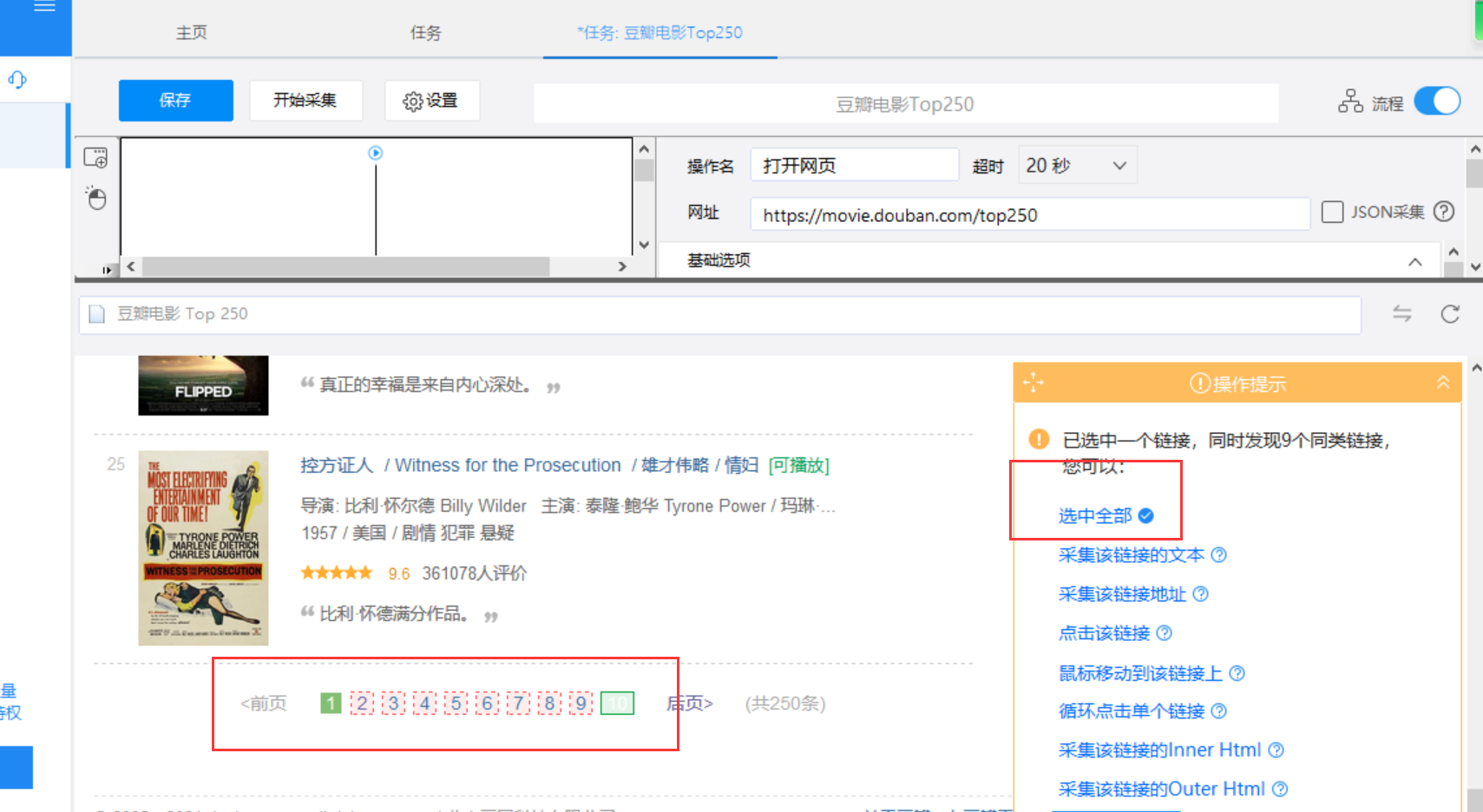This screenshot has height=812, width=1483.
Task: Click the task name field 豆瓣电影Top250
Action: (905, 104)
